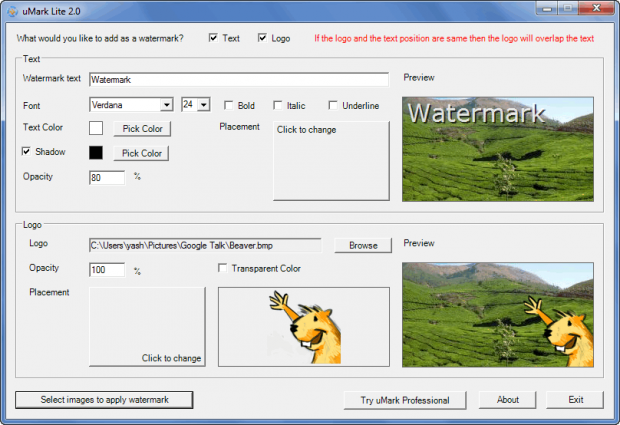This screenshot has width=620, height=425.
Task: Enable the Text watermark checkbox
Action: 214,38
